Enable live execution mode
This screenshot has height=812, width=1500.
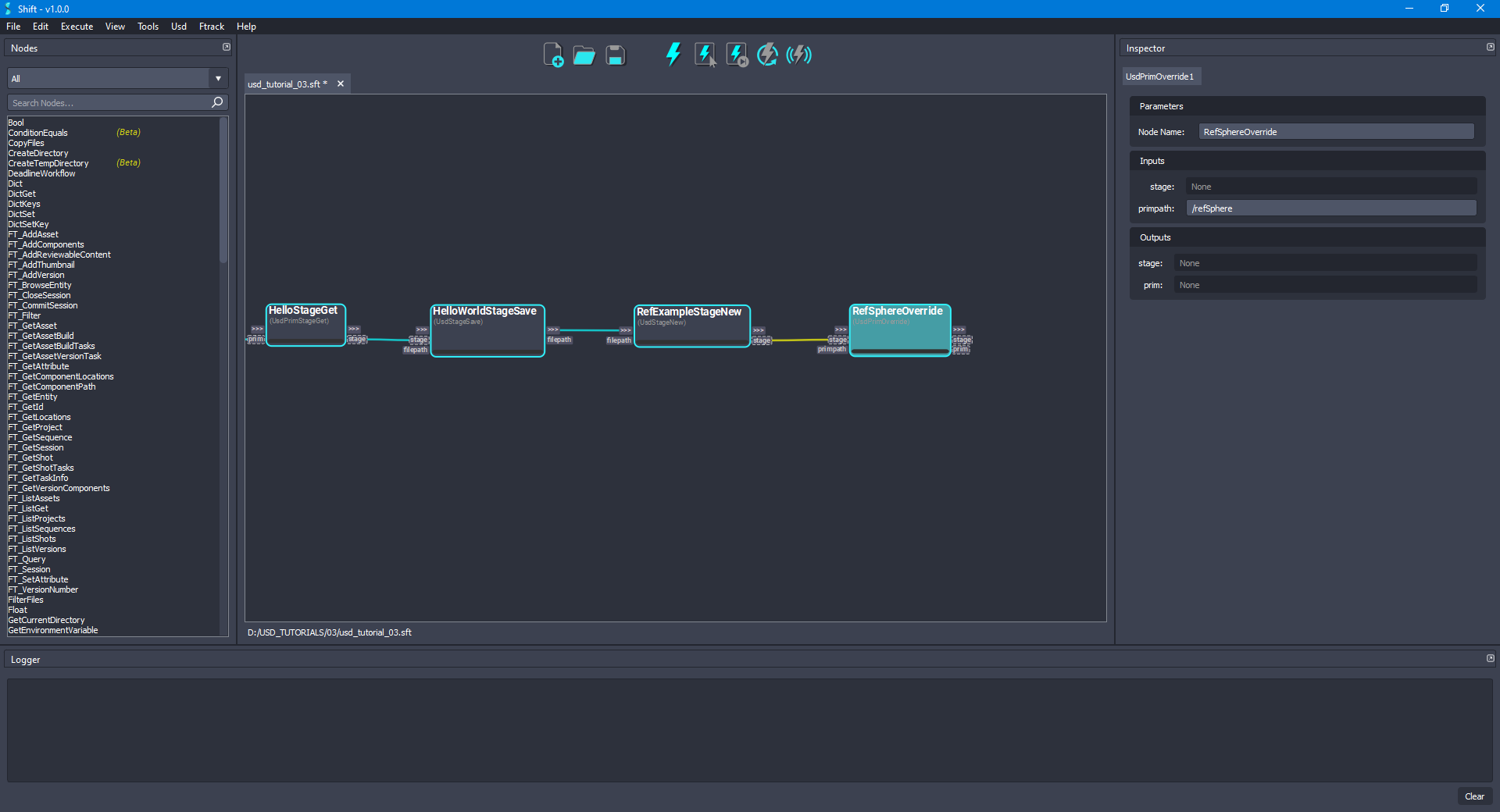[x=798, y=55]
